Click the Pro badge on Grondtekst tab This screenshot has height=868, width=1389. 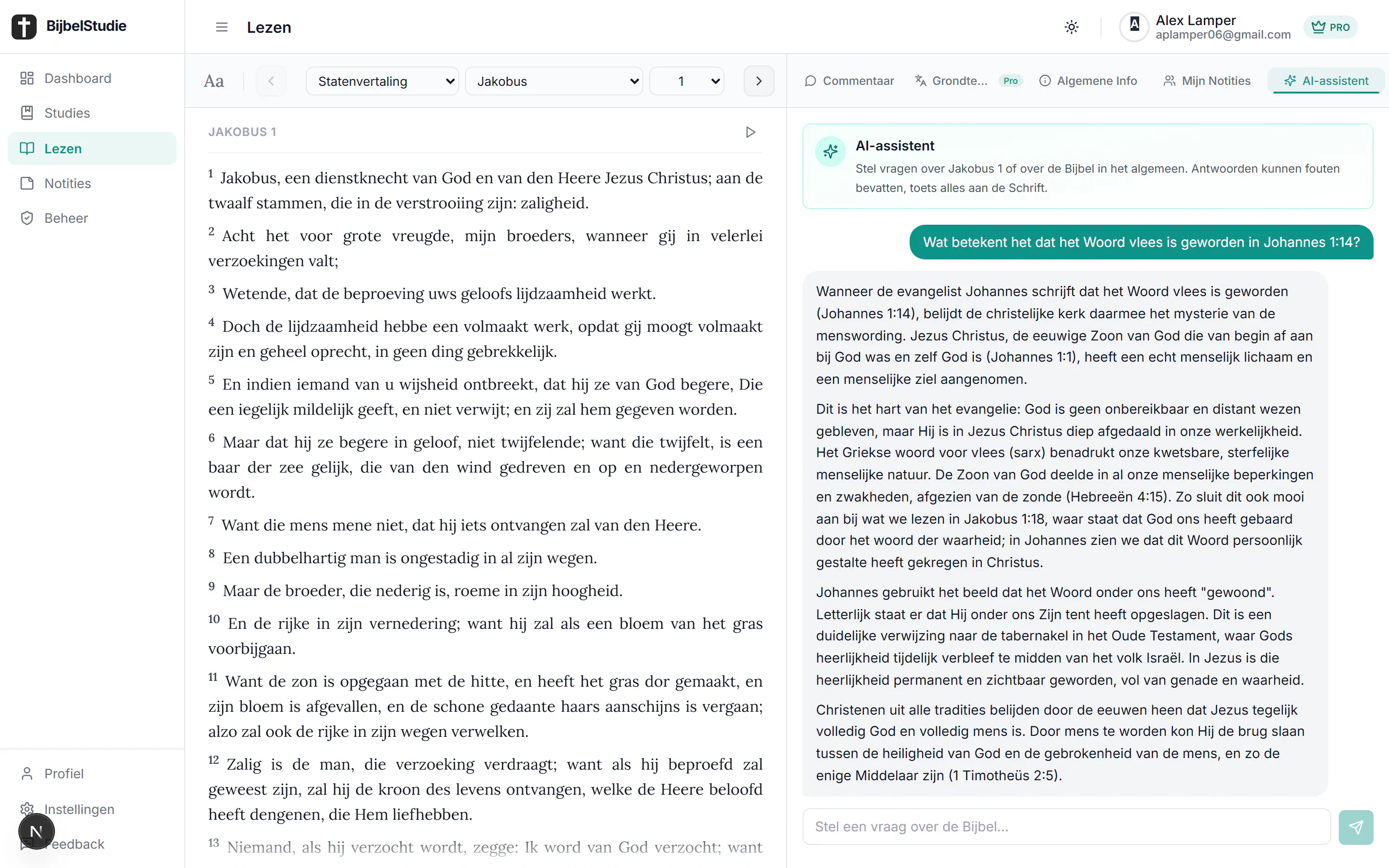pos(1011,81)
